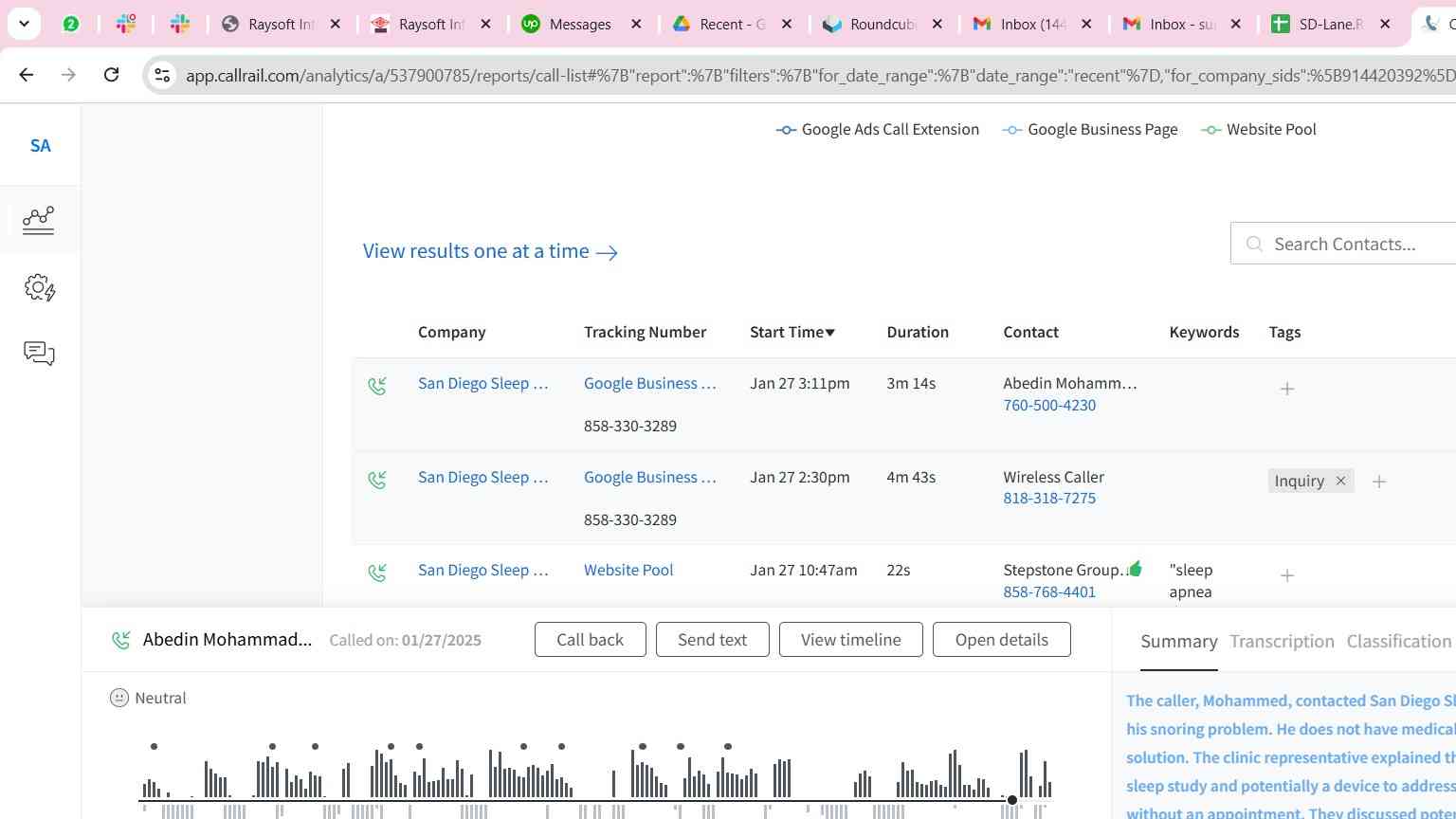Open the browser tab search dropdown
This screenshot has height=819, width=1456.
pyautogui.click(x=24, y=24)
